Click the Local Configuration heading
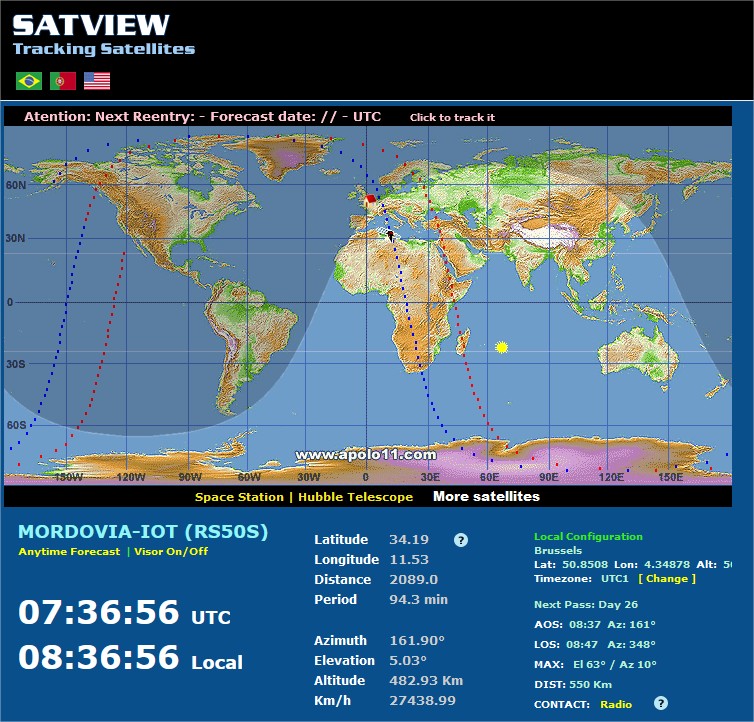 click(x=588, y=536)
